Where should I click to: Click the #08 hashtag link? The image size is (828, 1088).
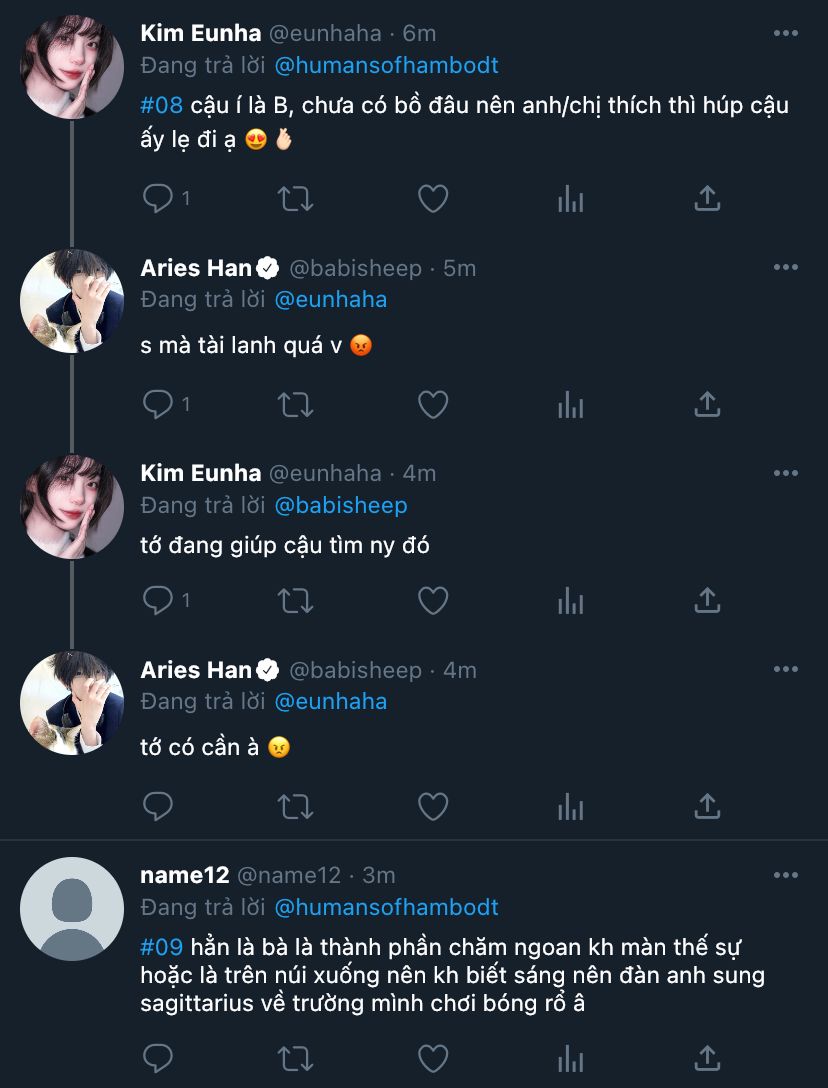162,105
